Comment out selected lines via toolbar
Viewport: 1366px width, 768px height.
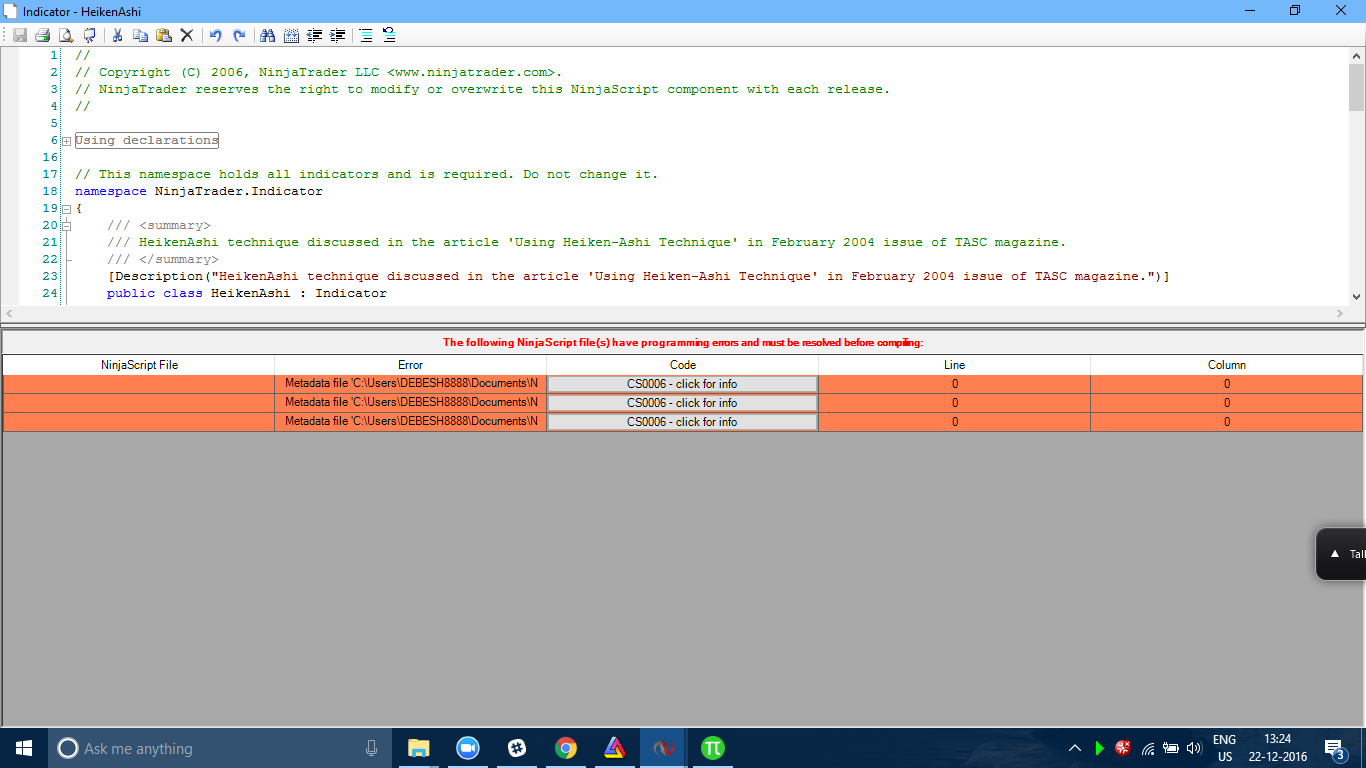coord(366,35)
